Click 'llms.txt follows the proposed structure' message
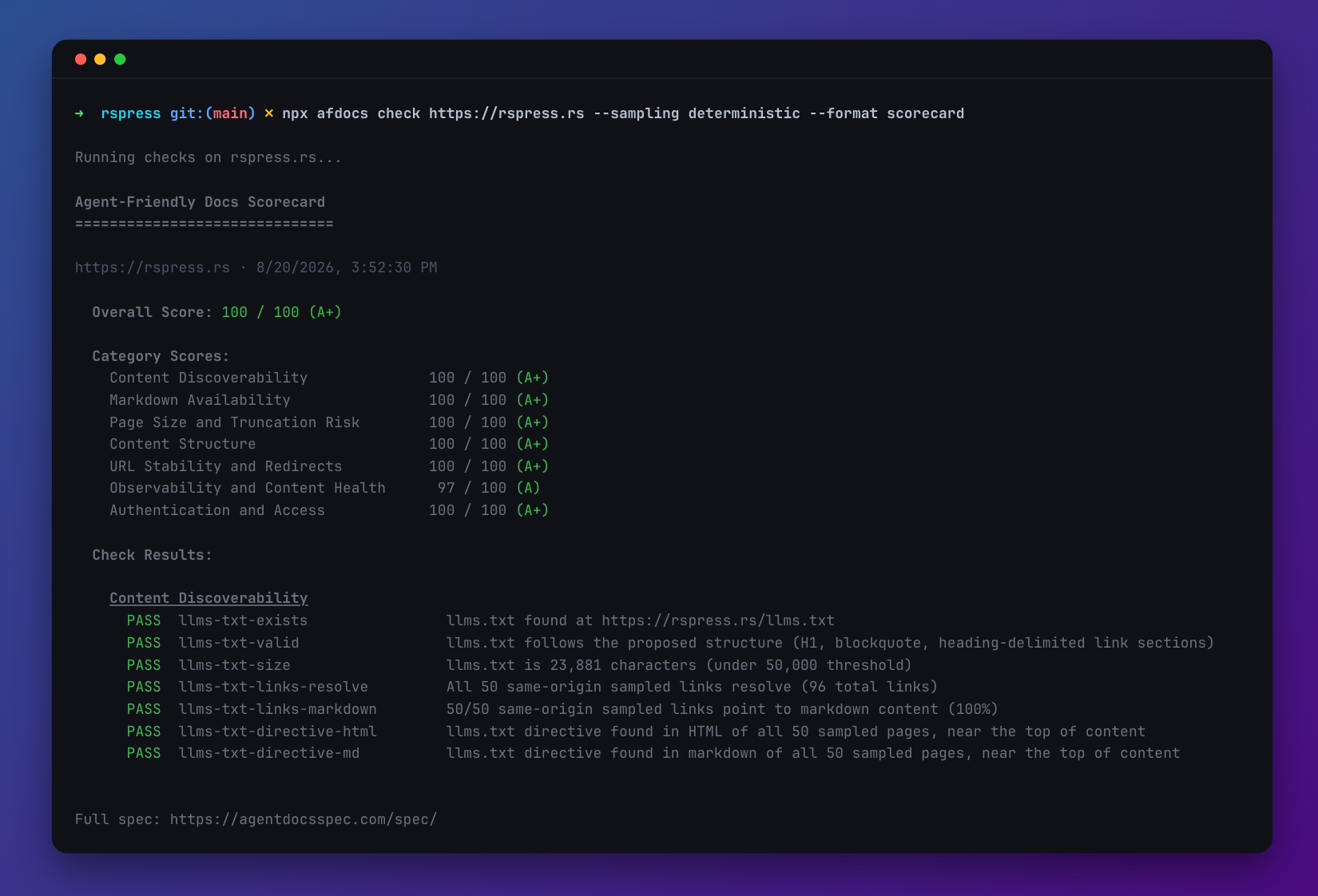 (615, 643)
